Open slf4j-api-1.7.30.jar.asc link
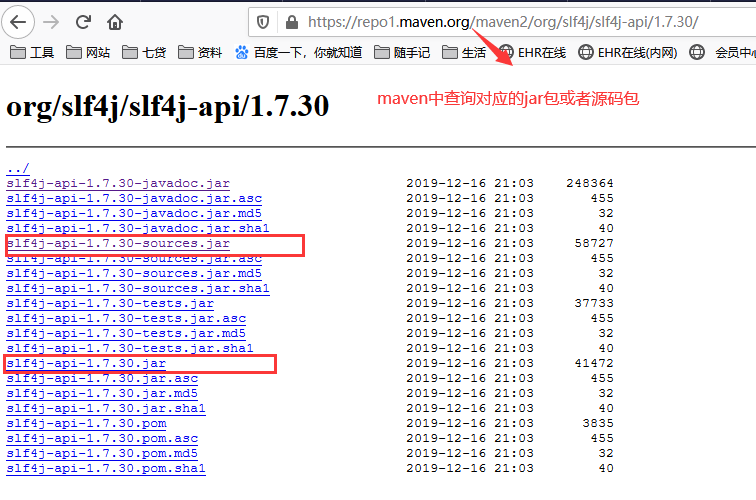The width and height of the screenshot is (756, 500). pyautogui.click(x=102, y=378)
